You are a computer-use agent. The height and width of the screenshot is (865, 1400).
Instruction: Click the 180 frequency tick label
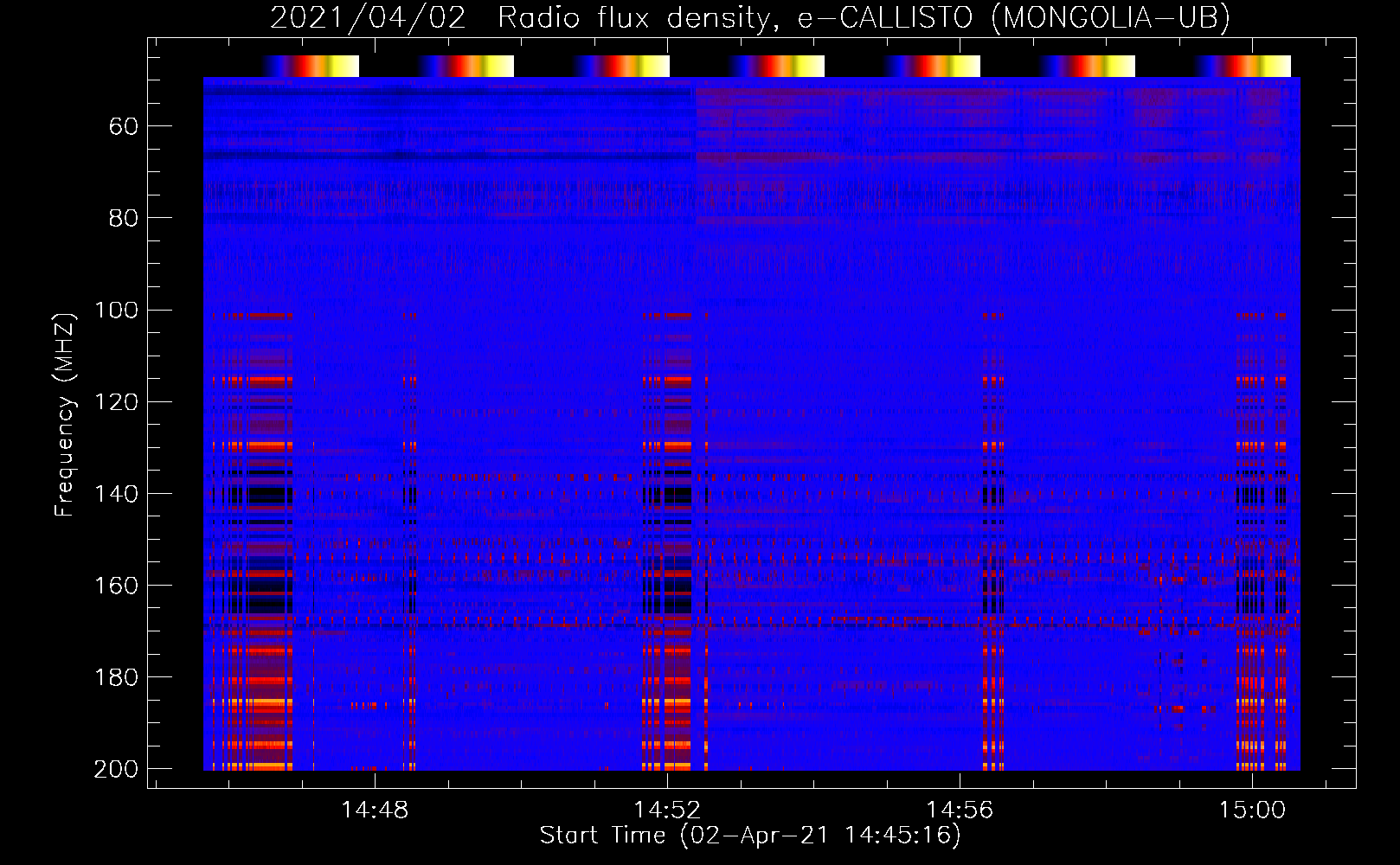point(116,676)
